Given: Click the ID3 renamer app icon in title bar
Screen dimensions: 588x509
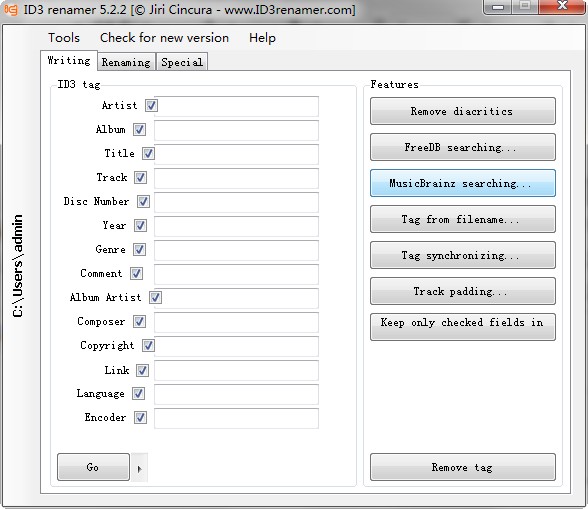Looking at the screenshot, I should click(x=10, y=9).
